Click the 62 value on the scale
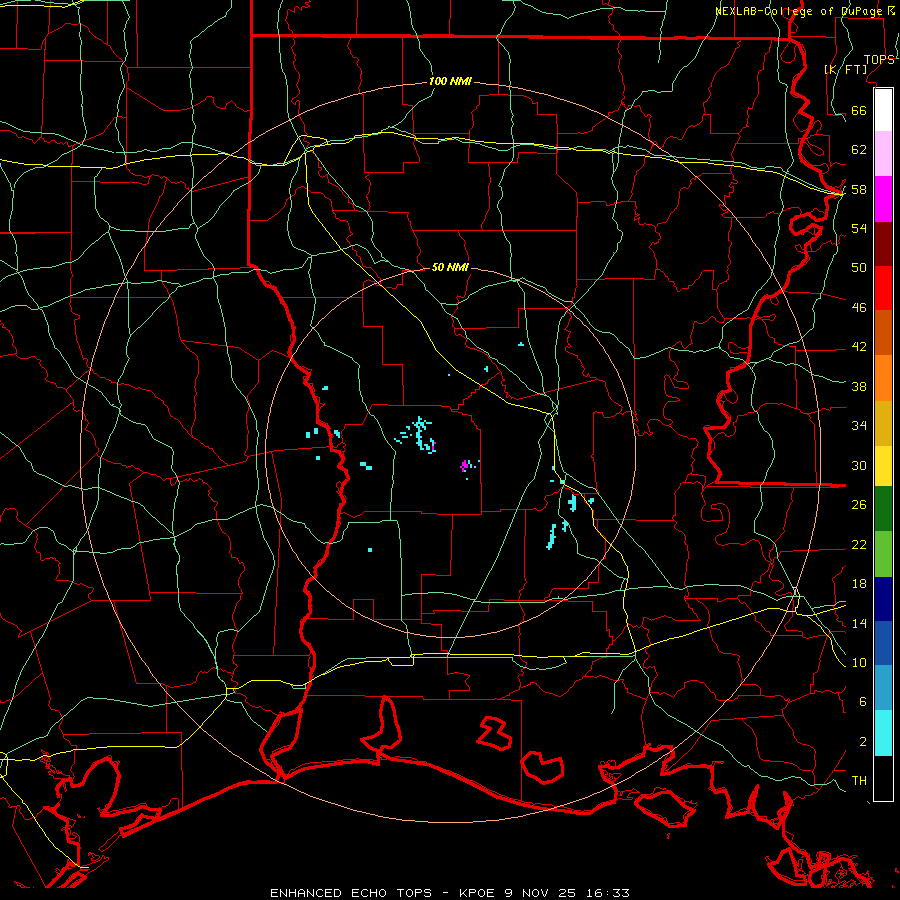 859,150
